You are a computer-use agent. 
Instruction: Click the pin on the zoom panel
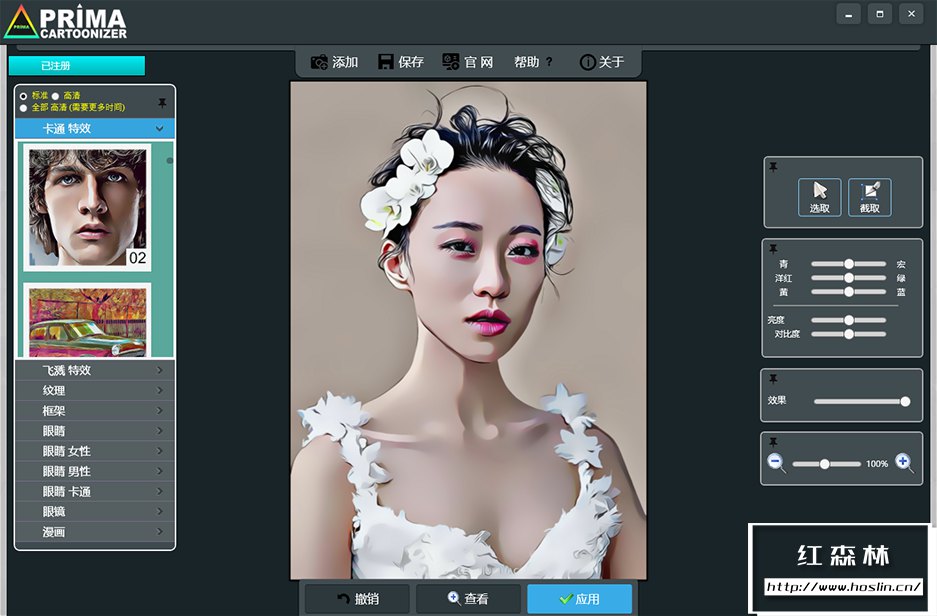(x=773, y=442)
